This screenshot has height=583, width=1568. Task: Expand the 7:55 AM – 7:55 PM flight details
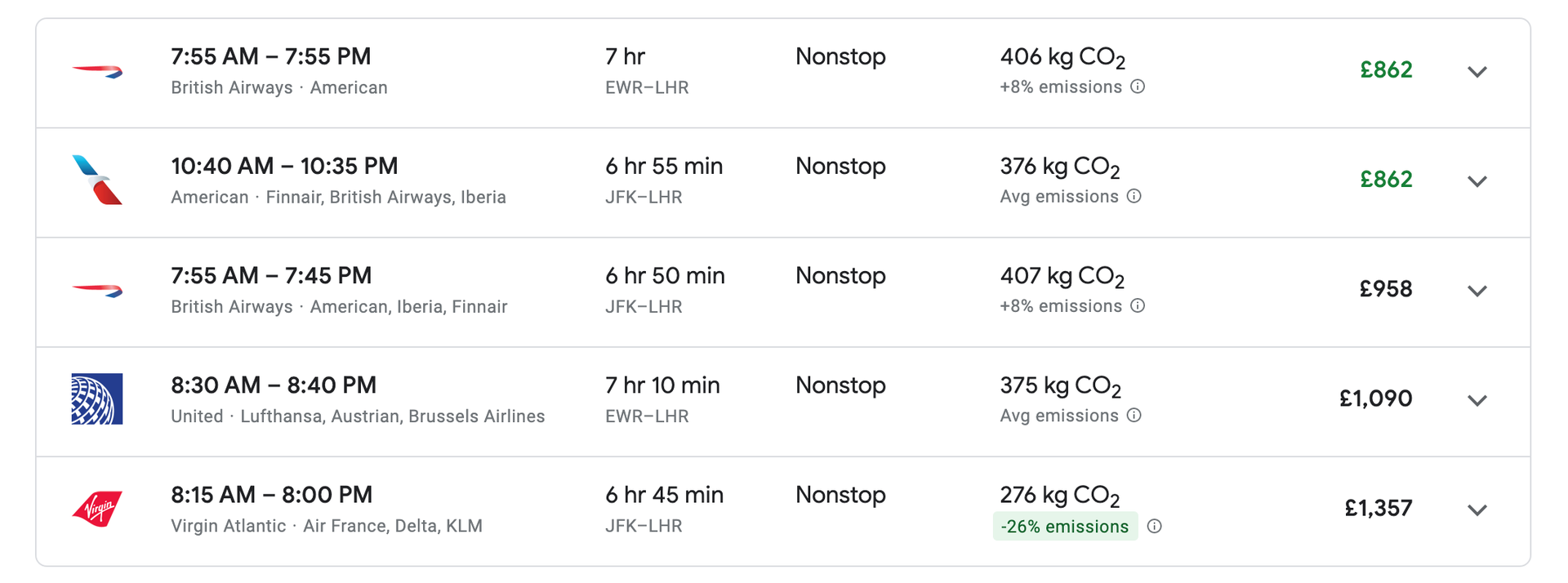coord(1477,72)
